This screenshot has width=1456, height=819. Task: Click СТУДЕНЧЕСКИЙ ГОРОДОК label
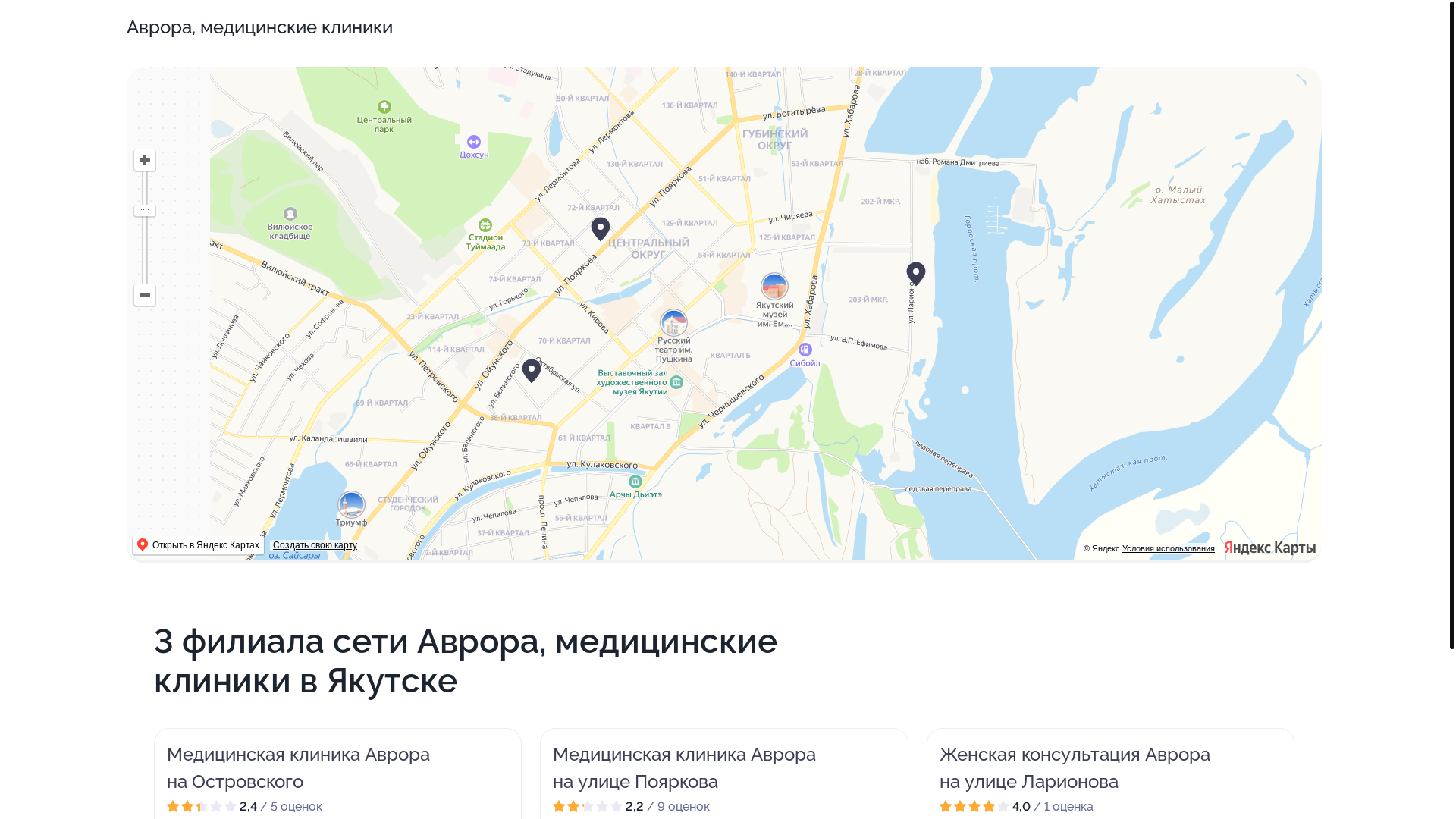(408, 504)
